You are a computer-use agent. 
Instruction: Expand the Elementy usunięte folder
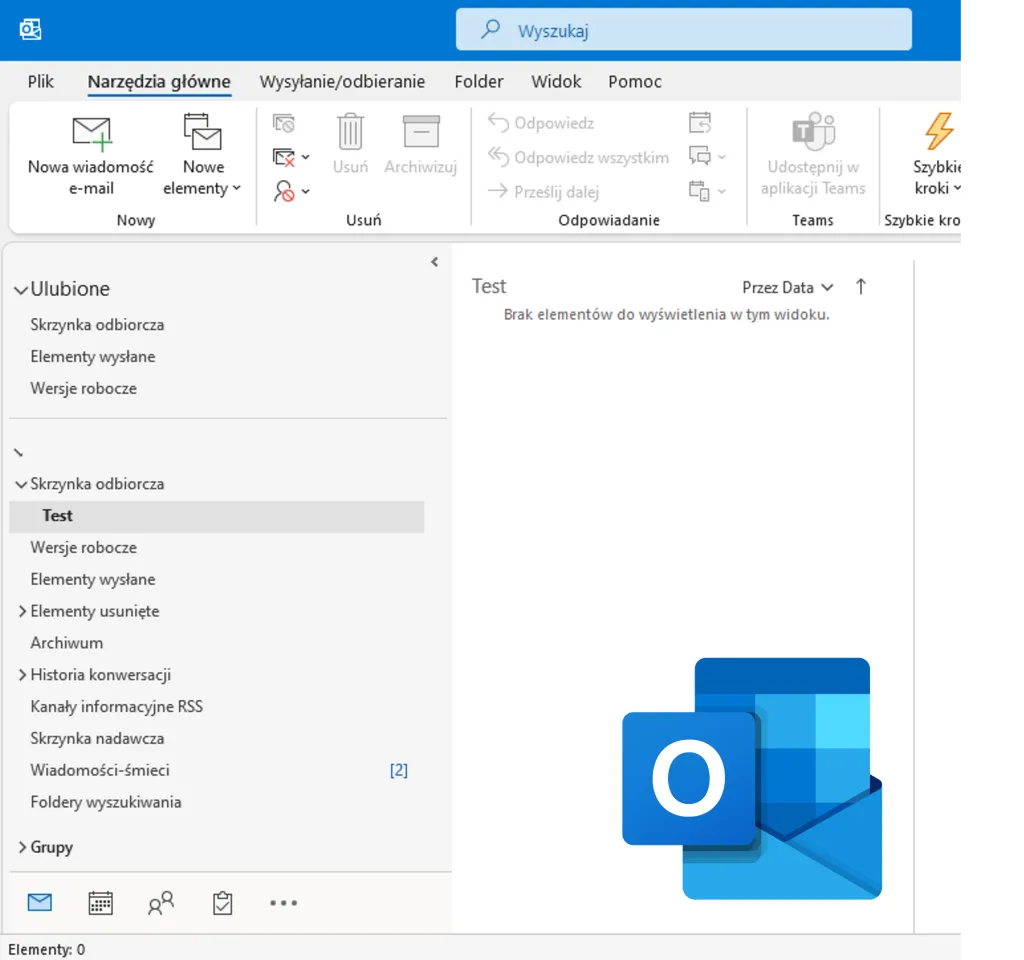(22, 611)
